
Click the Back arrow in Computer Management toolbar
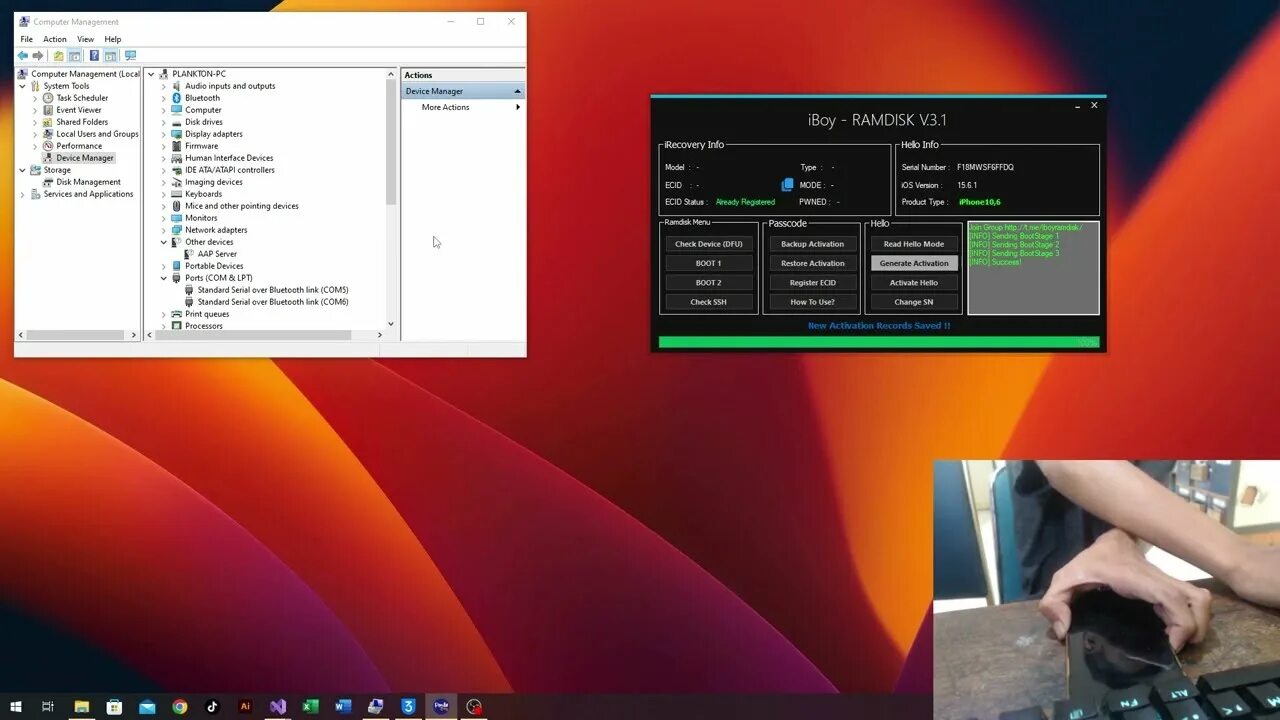pyautogui.click(x=23, y=56)
